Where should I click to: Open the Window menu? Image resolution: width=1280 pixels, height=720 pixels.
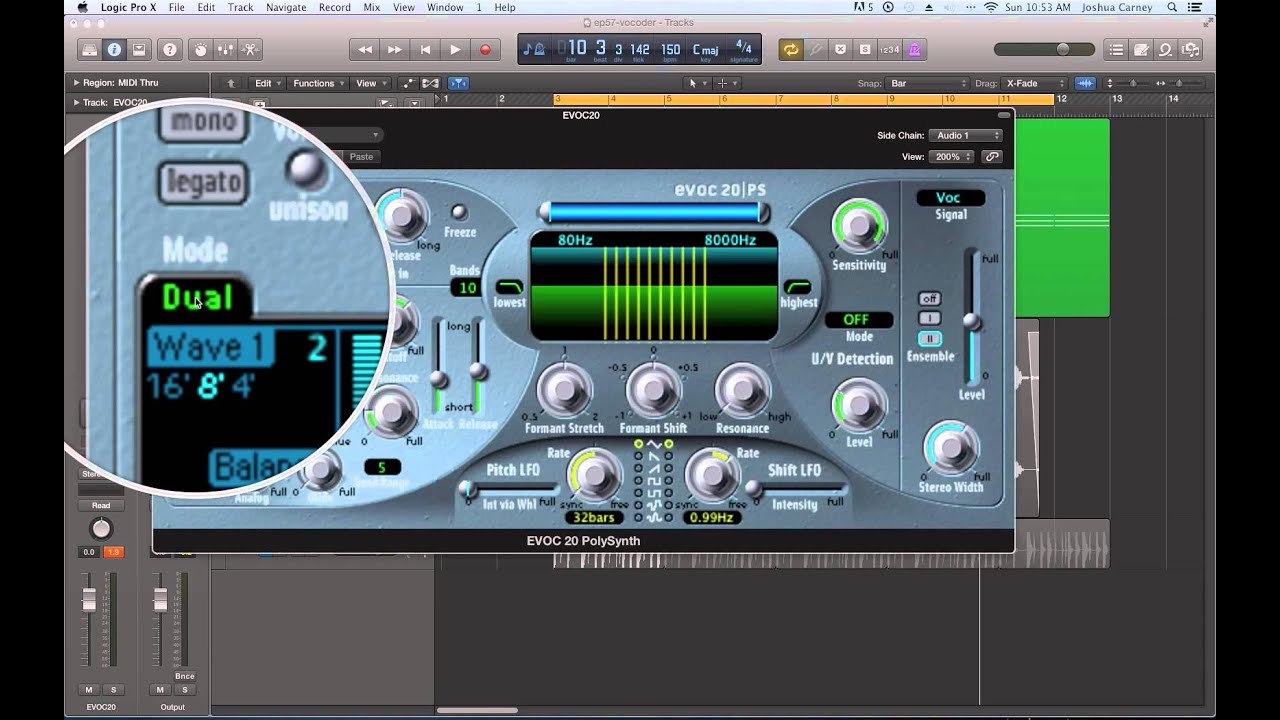[445, 7]
